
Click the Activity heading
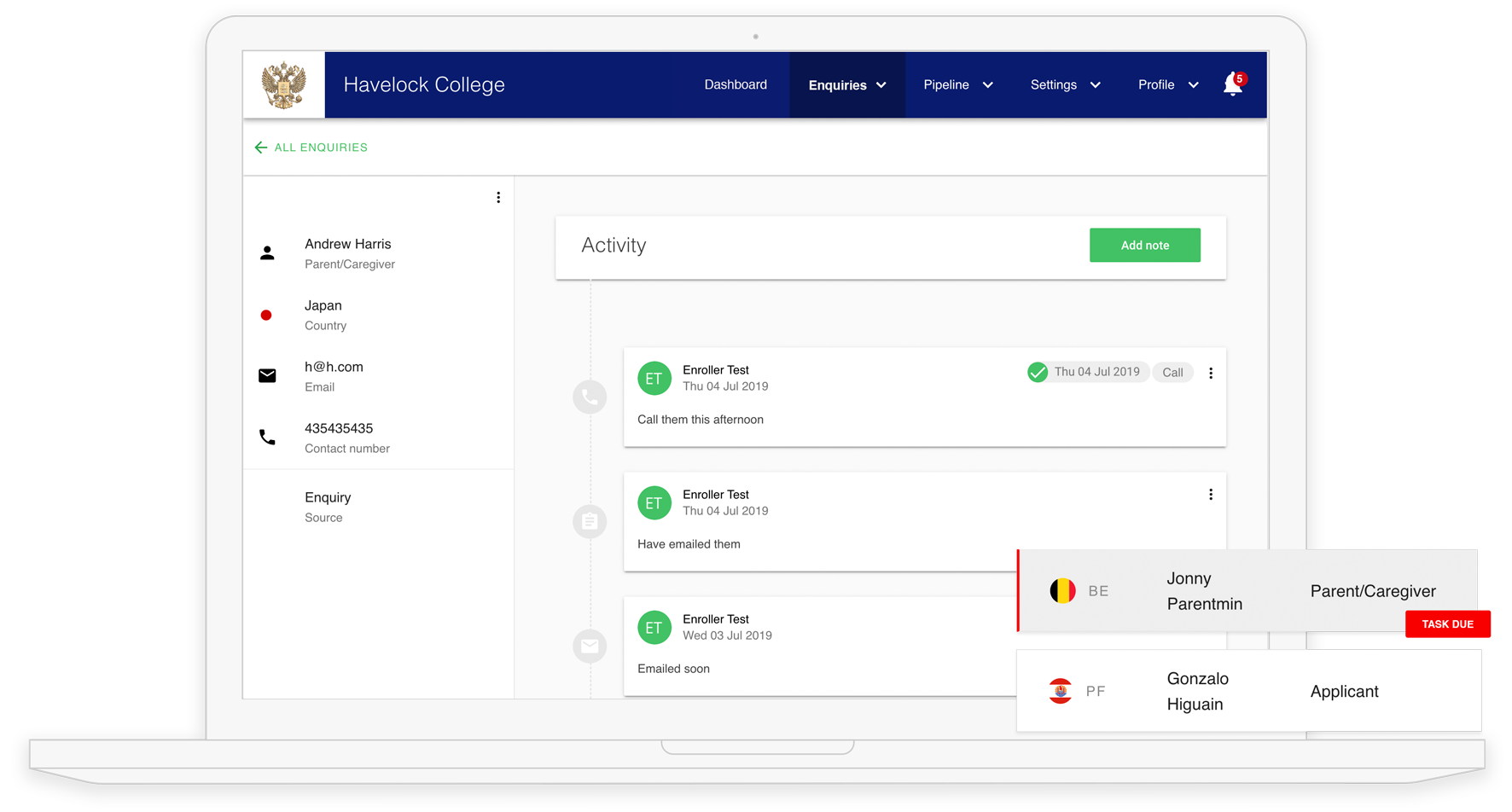[614, 246]
